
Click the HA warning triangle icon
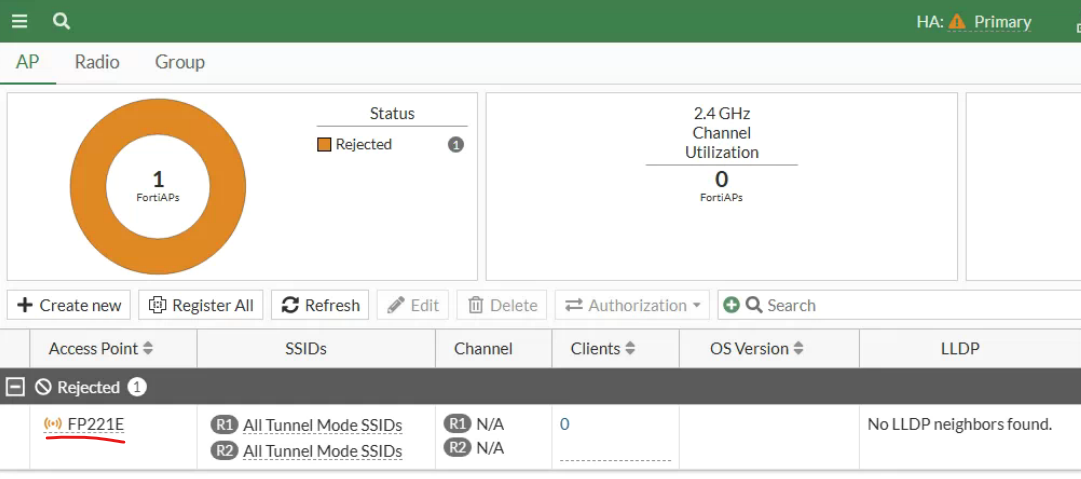[x=957, y=22]
